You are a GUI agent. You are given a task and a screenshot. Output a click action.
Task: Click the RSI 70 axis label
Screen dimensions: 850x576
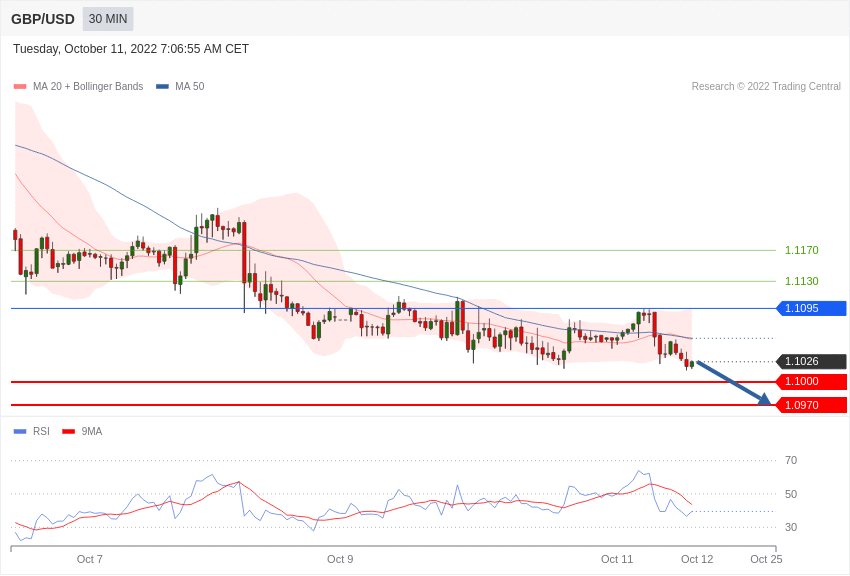[x=791, y=461]
